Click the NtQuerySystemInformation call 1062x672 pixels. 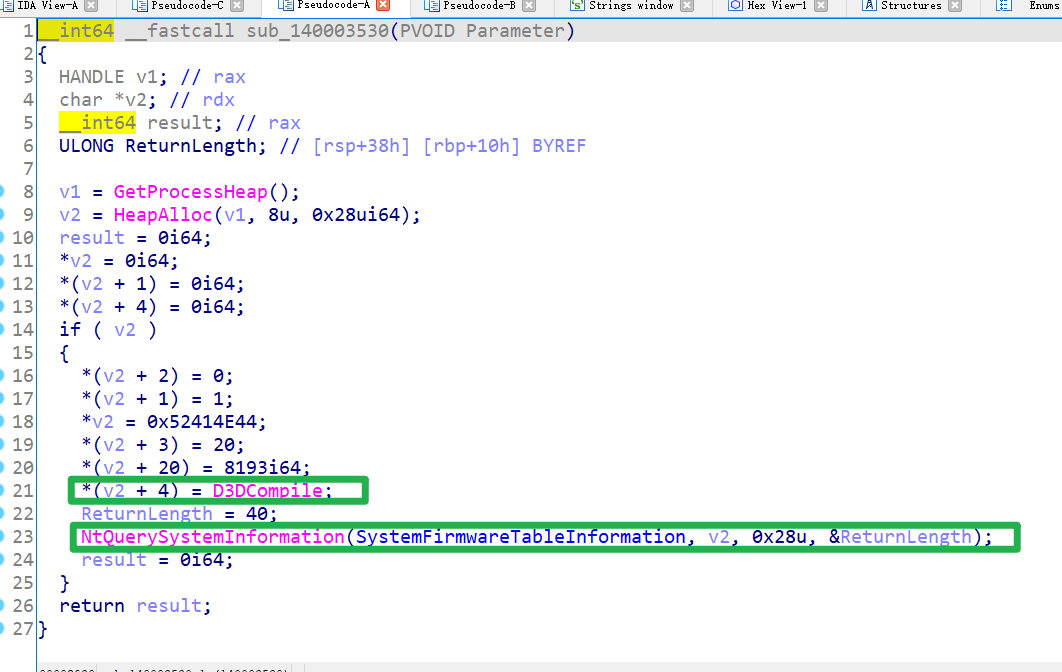(x=213, y=537)
